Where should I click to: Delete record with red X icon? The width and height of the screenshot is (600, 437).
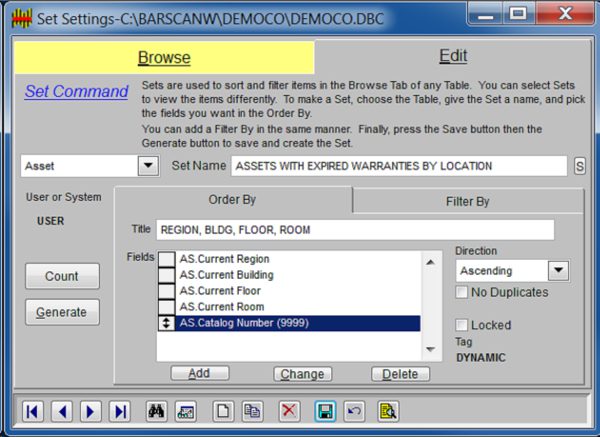289,411
